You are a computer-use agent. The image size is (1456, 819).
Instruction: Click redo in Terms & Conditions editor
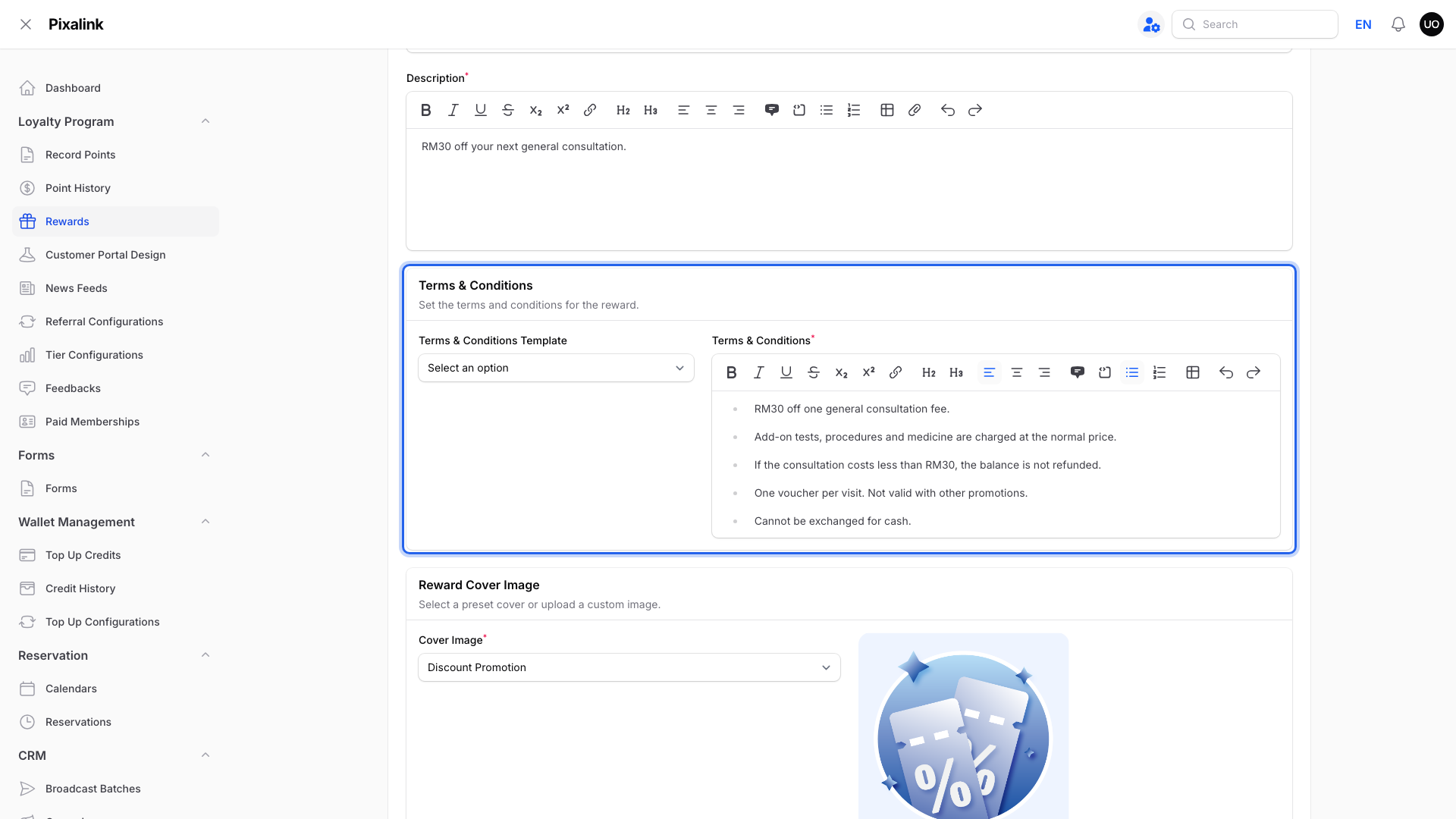1254,372
